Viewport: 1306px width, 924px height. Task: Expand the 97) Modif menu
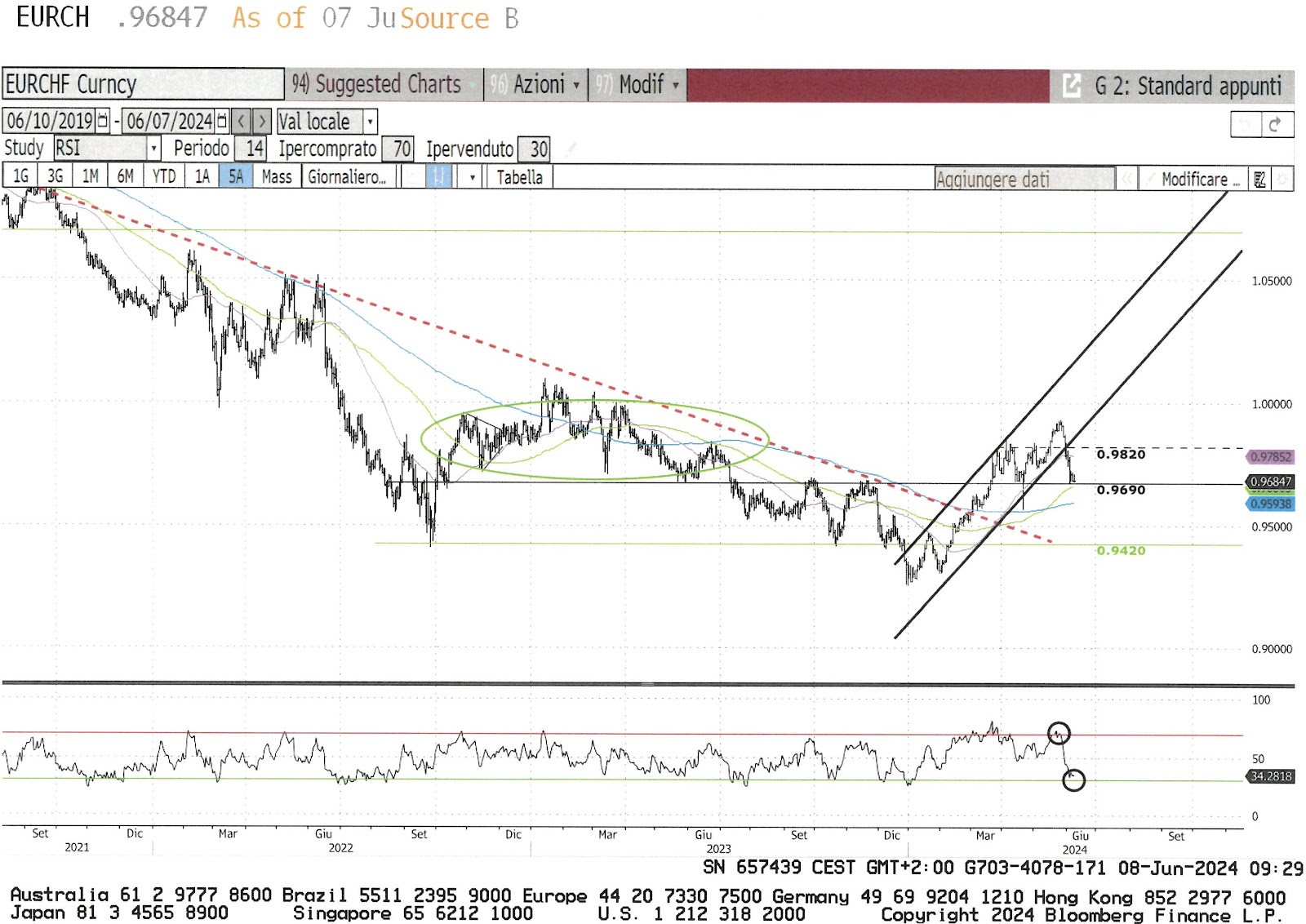(637, 84)
